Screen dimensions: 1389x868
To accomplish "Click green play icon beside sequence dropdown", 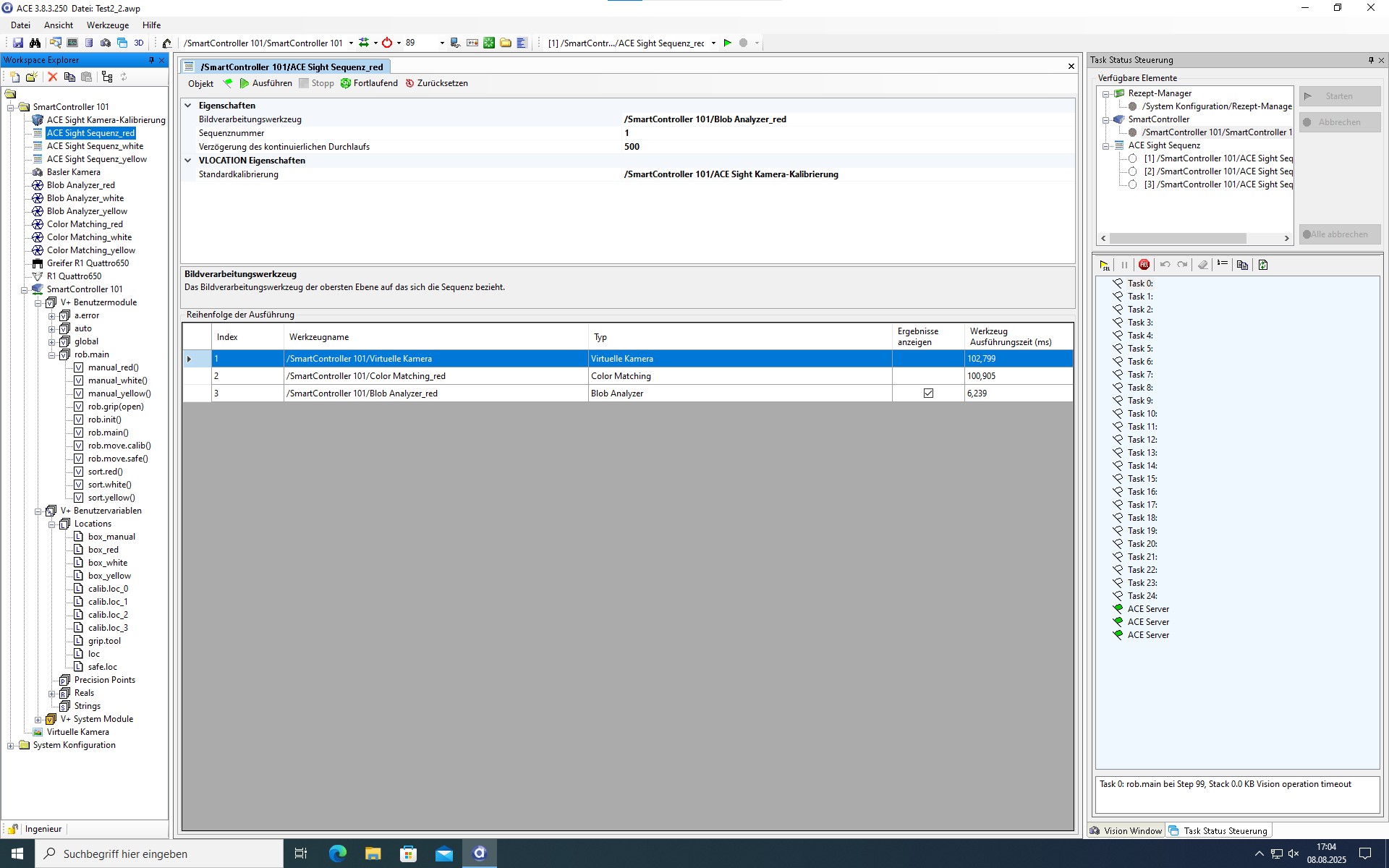I will (x=728, y=43).
